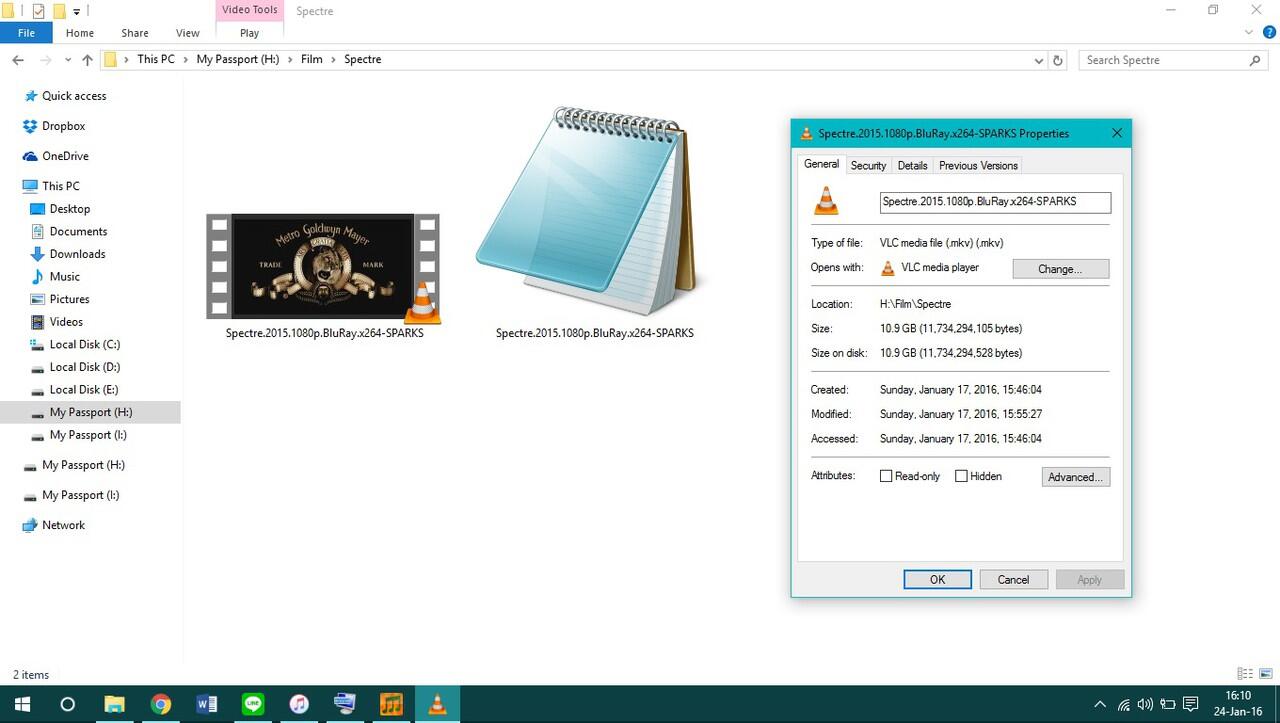
Task: Click Cancel in Properties dialog
Action: (x=1013, y=580)
